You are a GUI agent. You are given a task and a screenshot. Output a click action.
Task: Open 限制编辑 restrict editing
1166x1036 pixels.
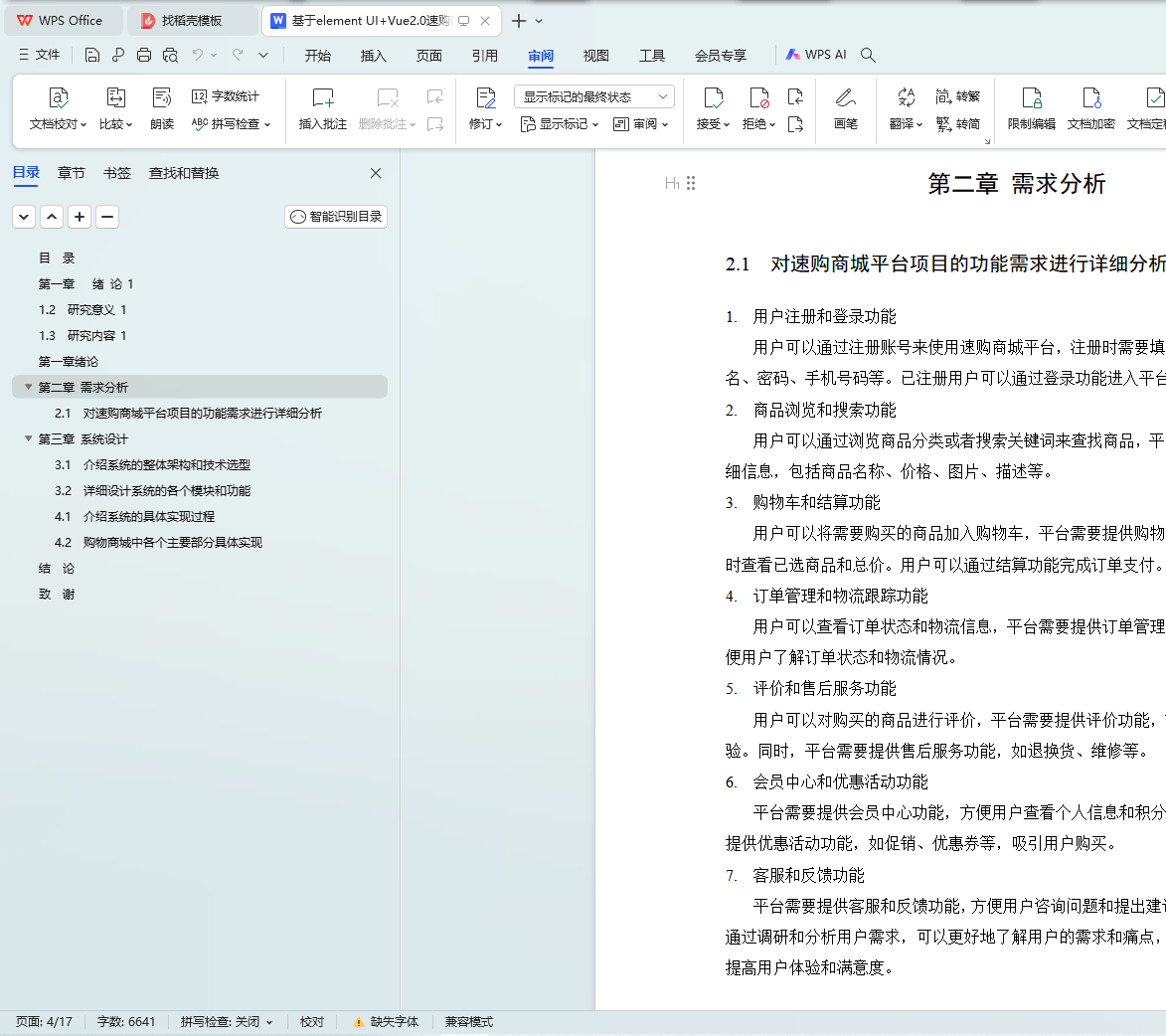tap(1032, 108)
